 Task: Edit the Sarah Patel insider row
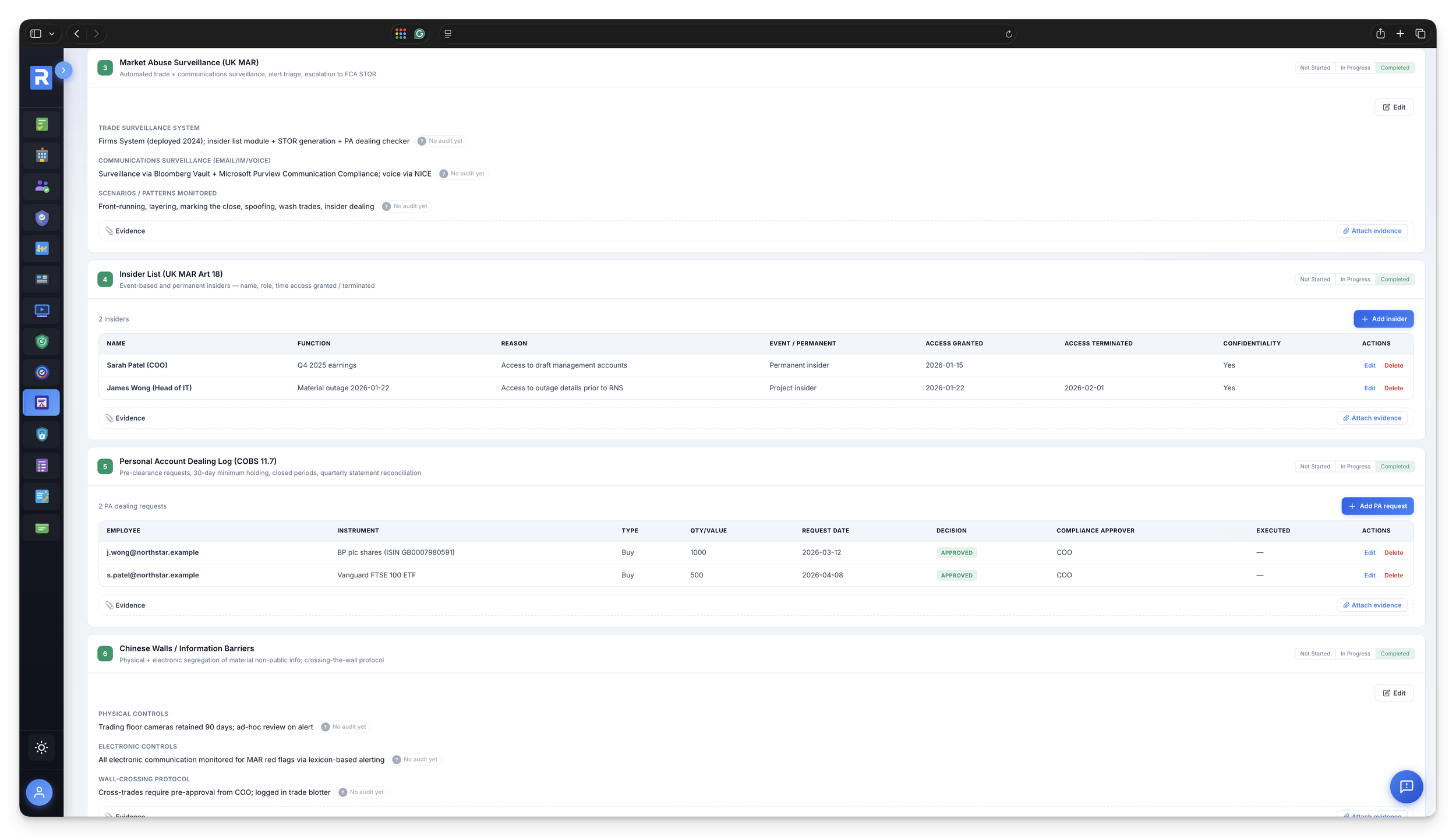click(x=1369, y=366)
